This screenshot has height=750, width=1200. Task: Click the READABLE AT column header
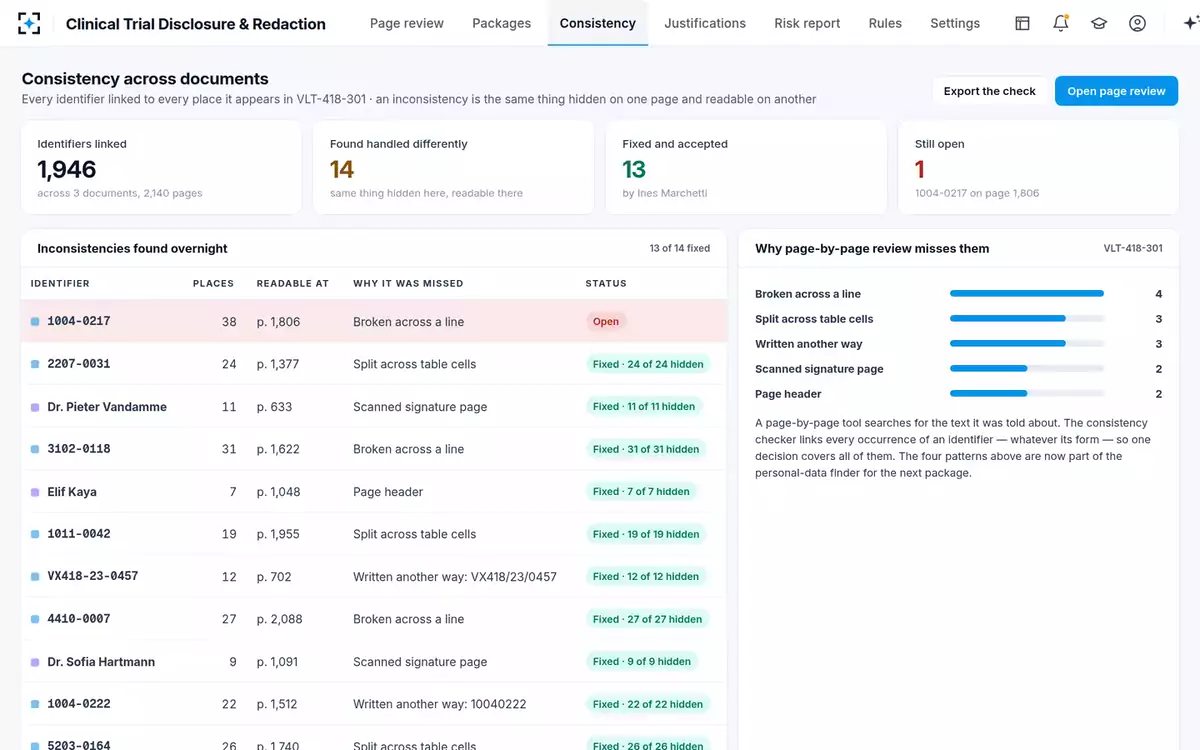[x=293, y=284]
